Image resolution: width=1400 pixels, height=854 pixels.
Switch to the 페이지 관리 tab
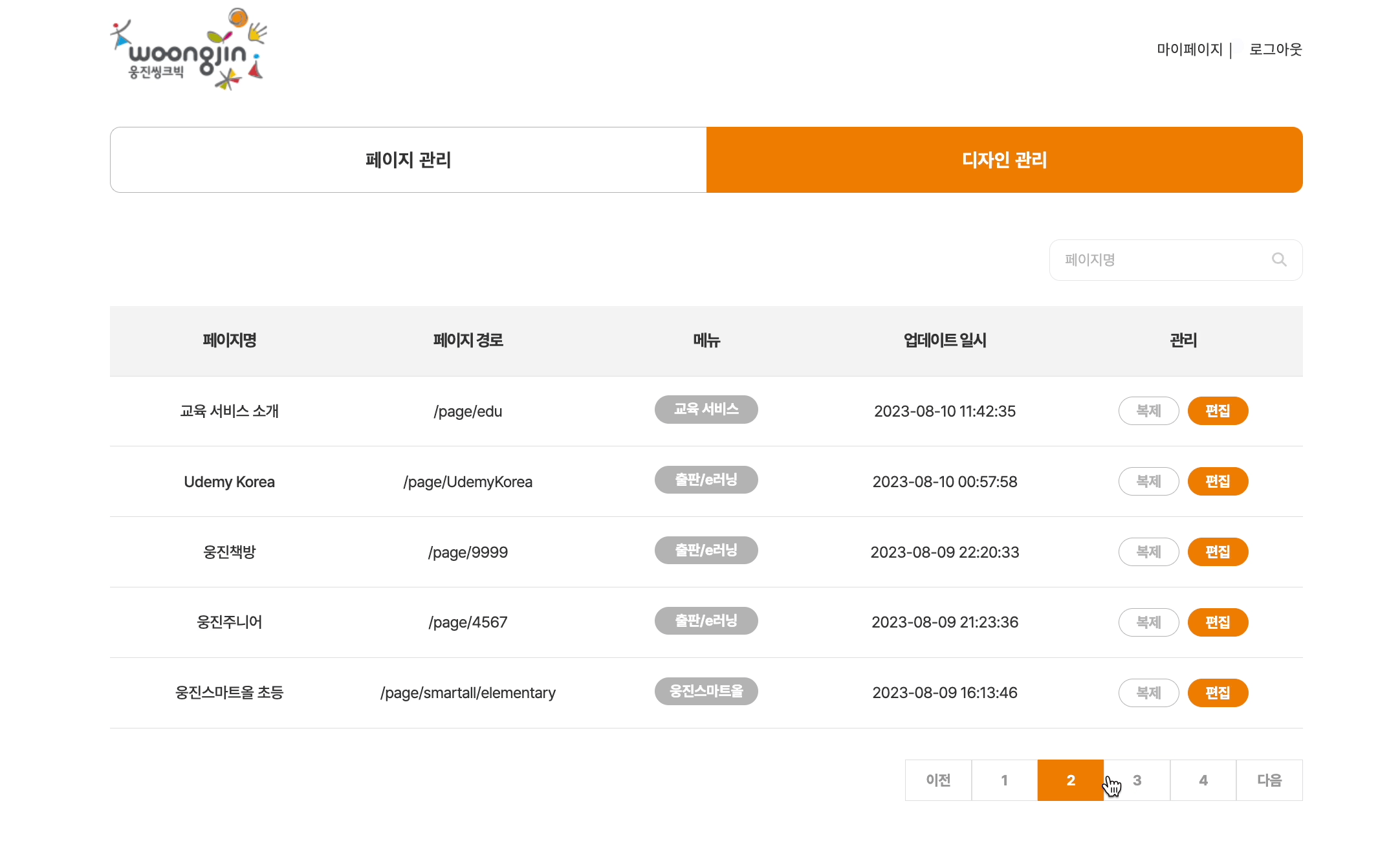coord(408,160)
